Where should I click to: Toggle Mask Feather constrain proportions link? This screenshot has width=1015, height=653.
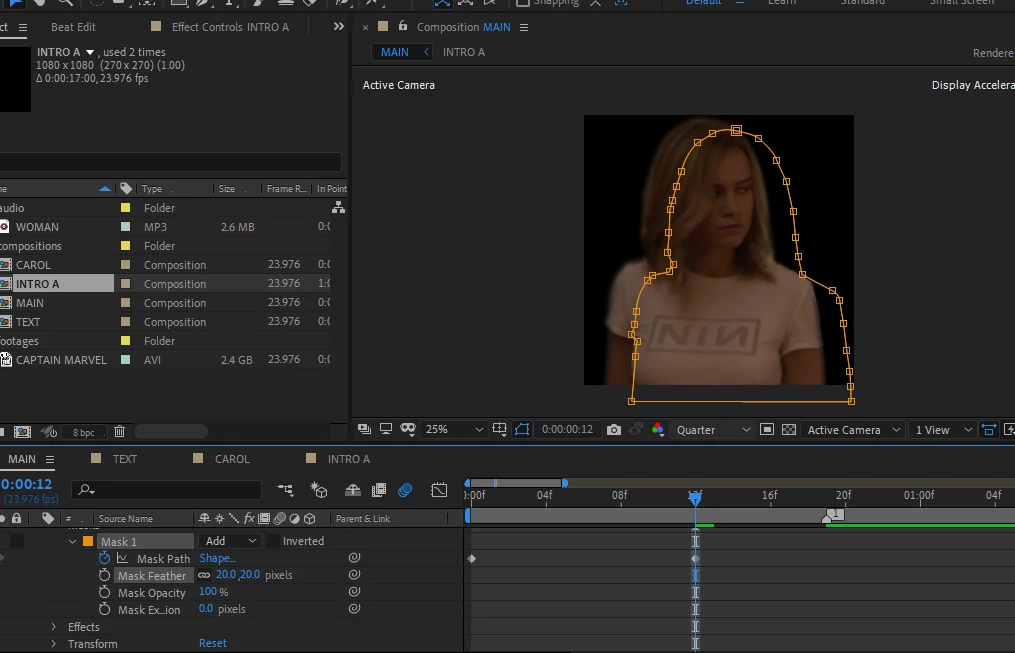coord(205,575)
